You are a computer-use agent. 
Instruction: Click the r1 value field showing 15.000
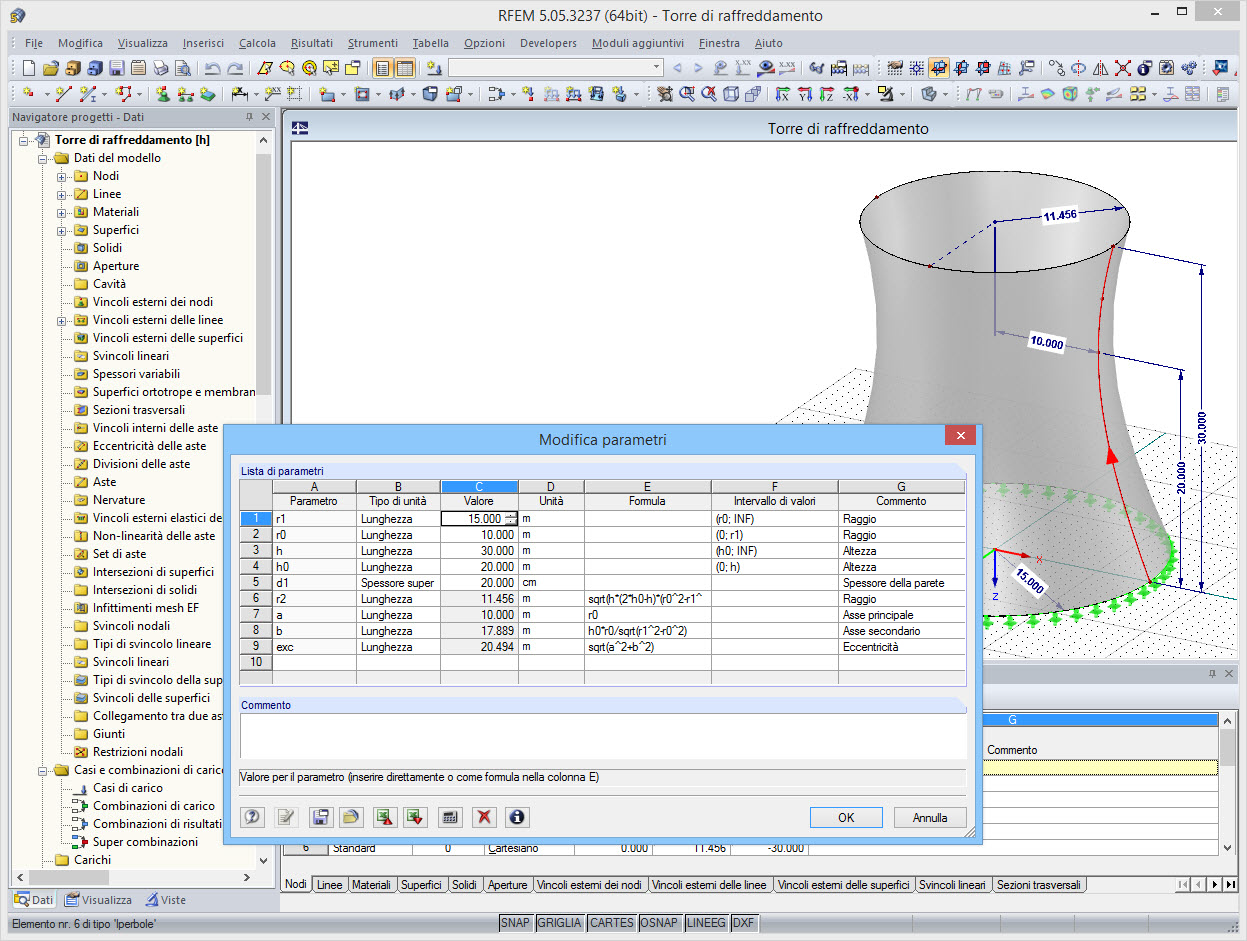tap(477, 519)
